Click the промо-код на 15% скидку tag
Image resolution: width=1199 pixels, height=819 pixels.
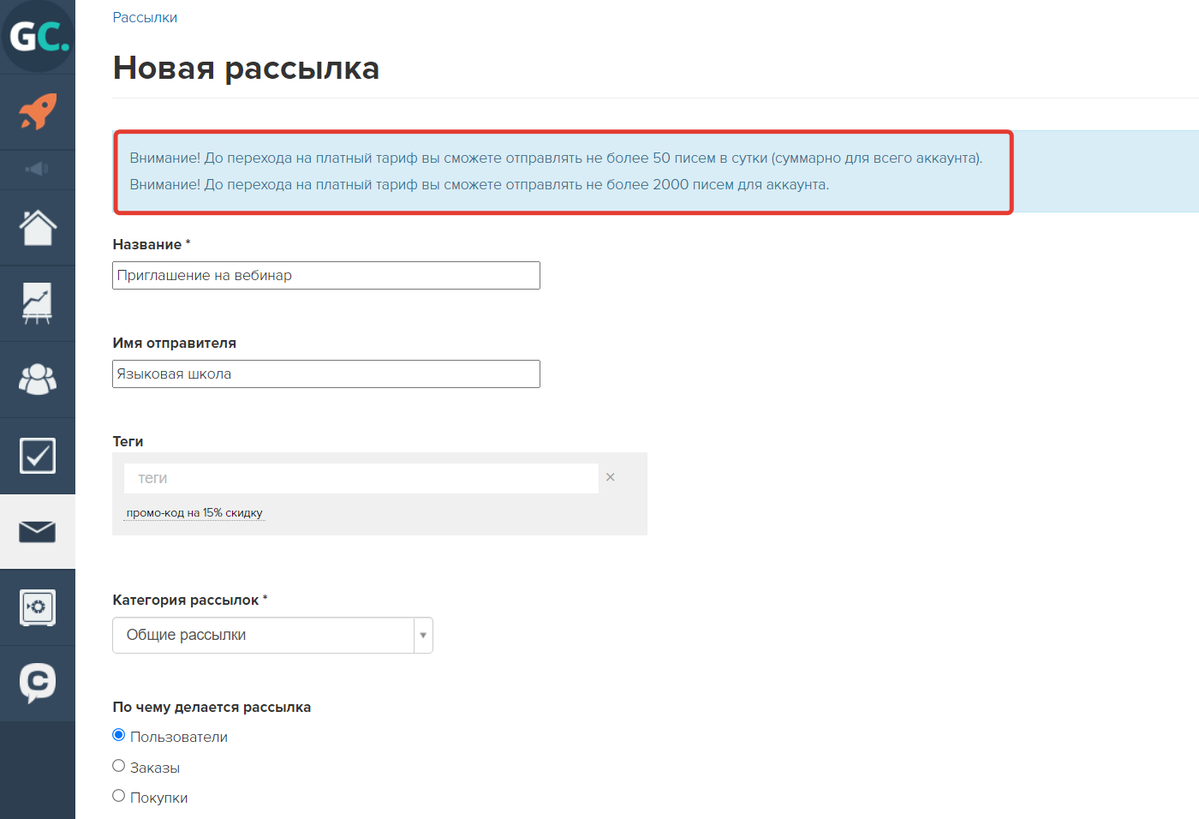point(194,513)
